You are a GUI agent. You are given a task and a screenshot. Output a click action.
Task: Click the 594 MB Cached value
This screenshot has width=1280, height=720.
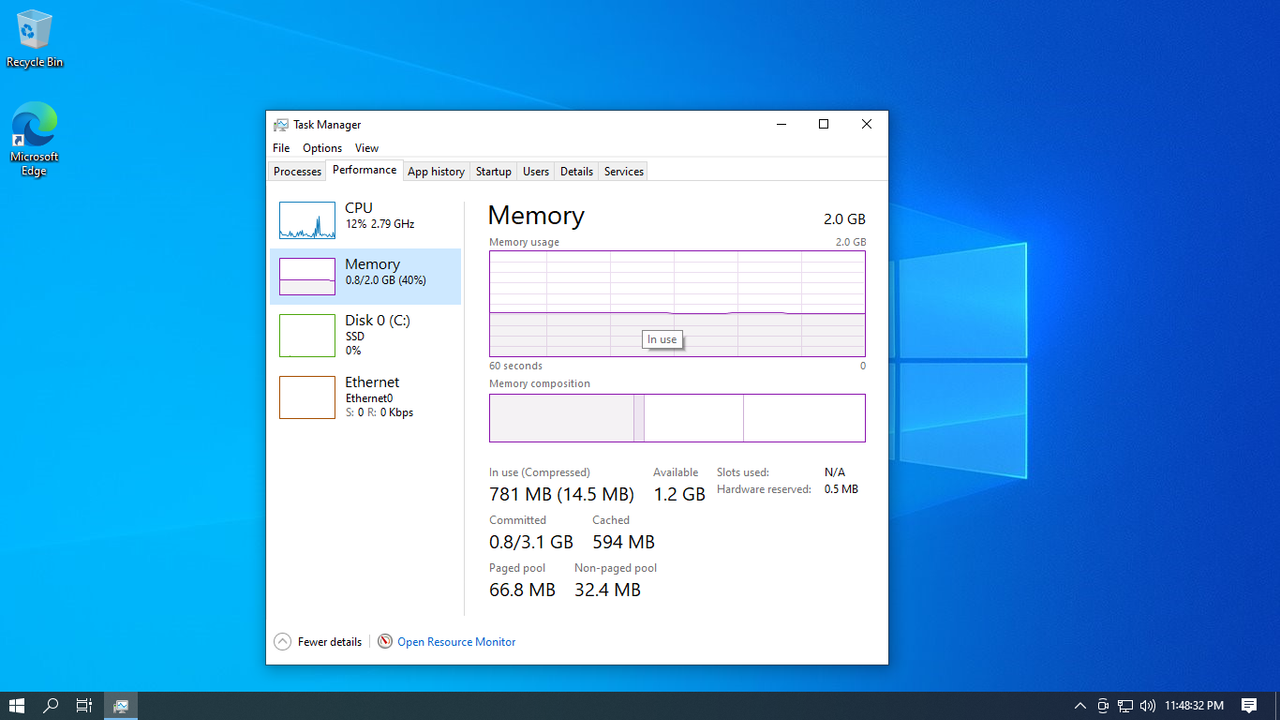point(623,542)
